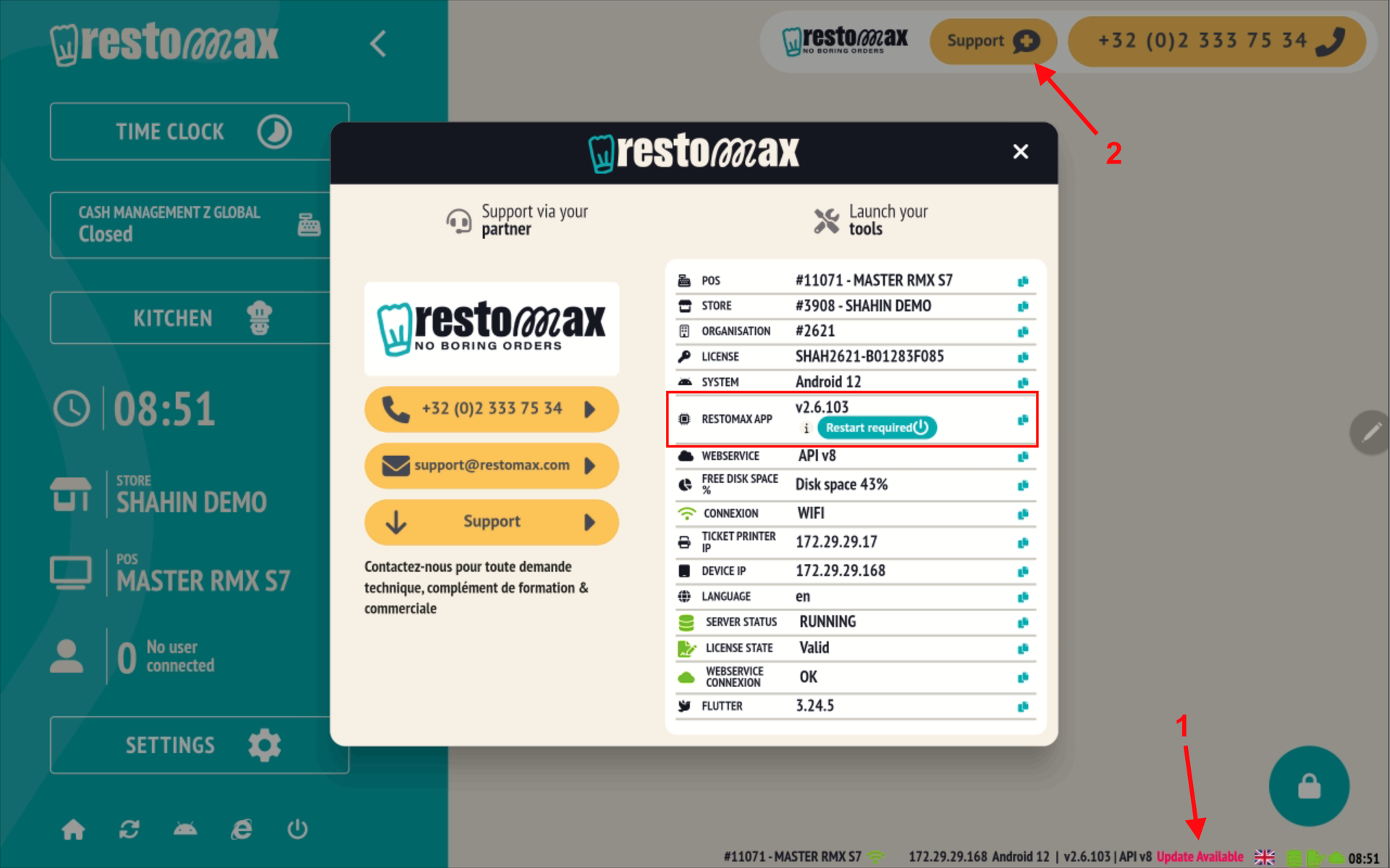Collapse the sidebar with left chevron
Screen dimensions: 1390x868
378,43
